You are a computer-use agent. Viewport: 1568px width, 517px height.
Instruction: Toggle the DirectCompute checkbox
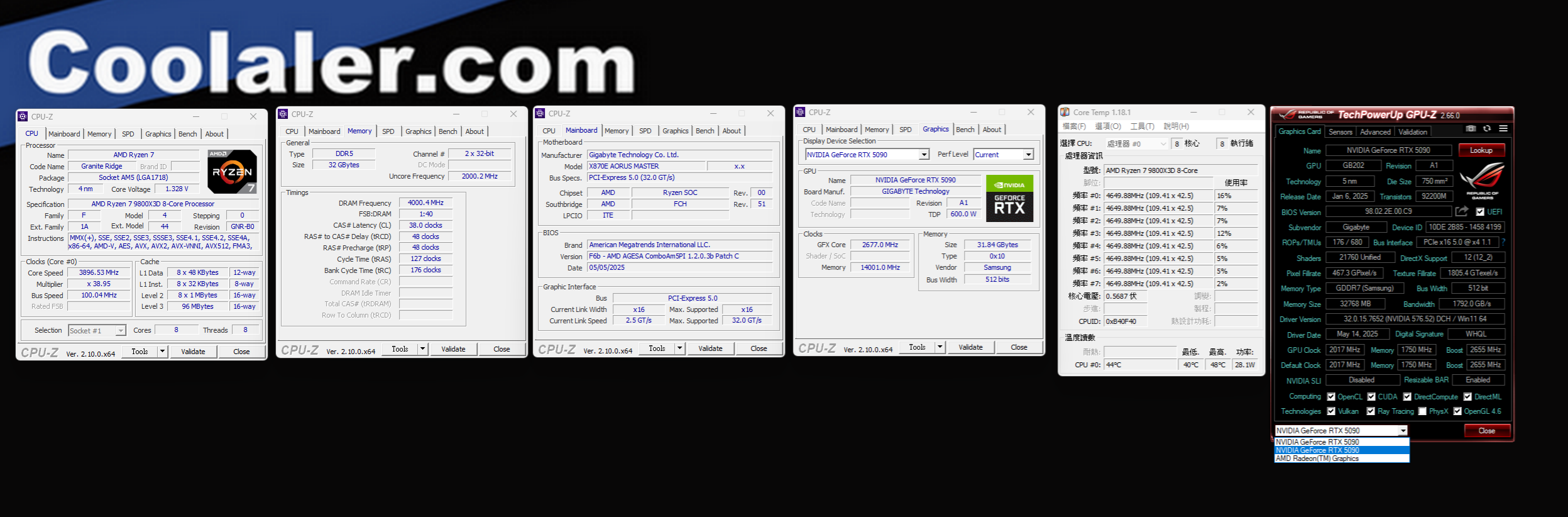click(1407, 397)
